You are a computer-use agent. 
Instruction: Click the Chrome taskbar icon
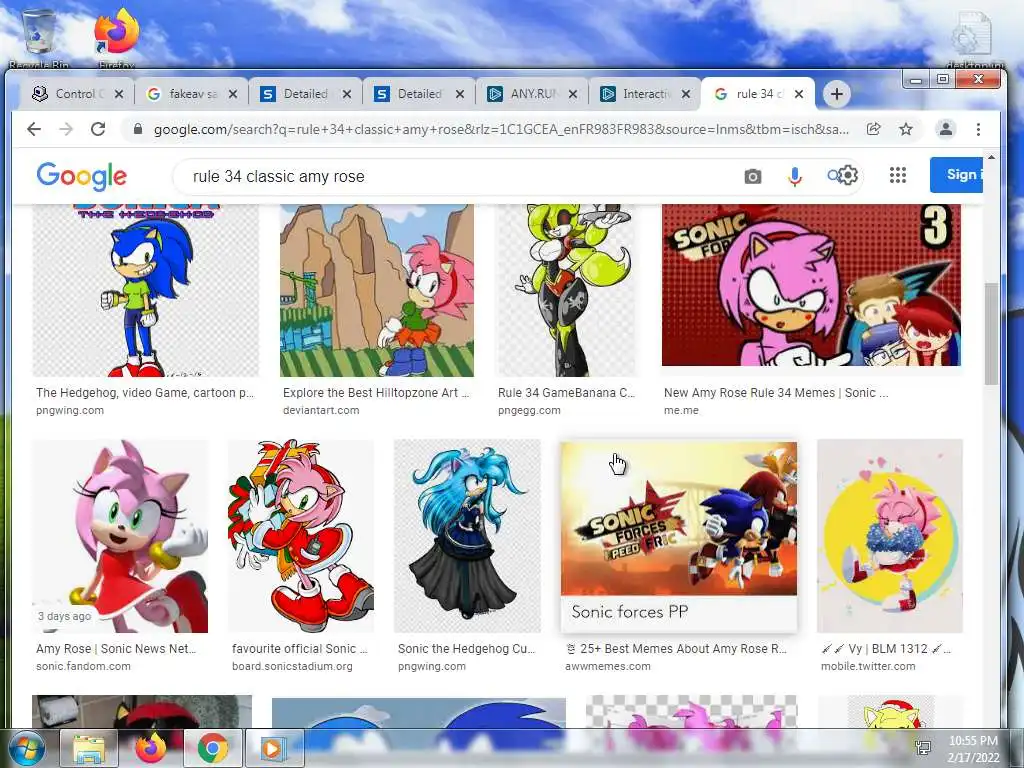point(212,748)
